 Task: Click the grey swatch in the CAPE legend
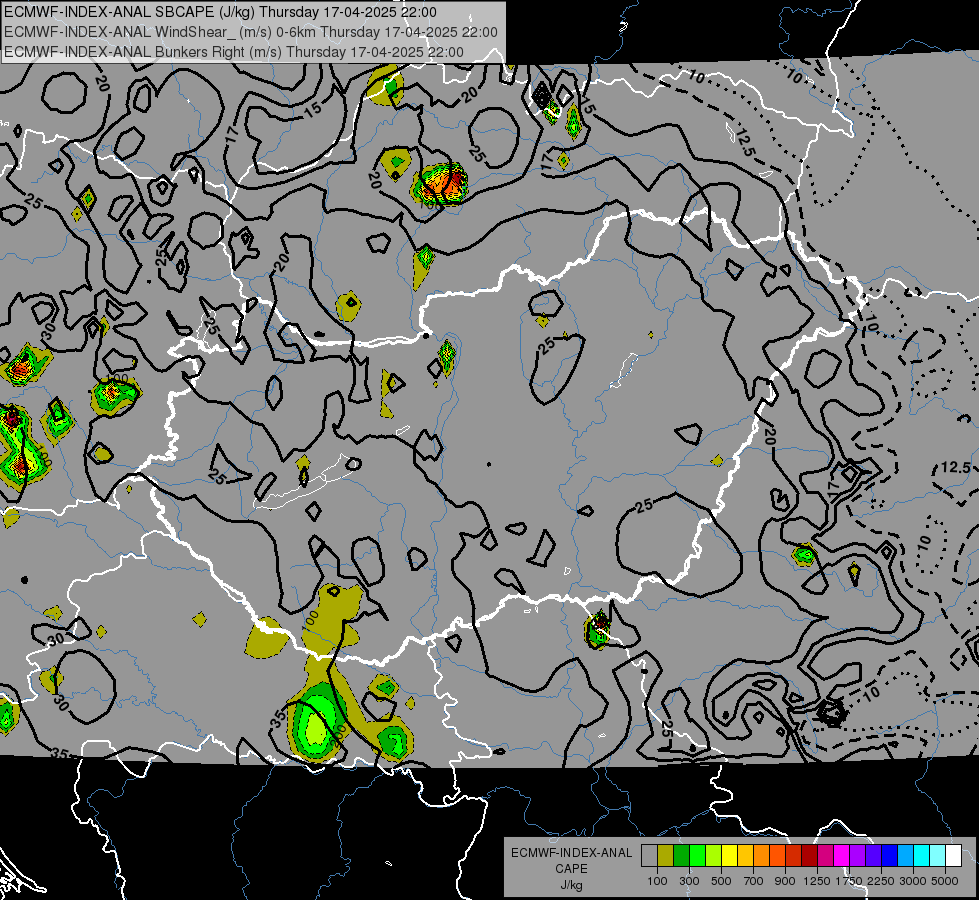[x=649, y=856]
